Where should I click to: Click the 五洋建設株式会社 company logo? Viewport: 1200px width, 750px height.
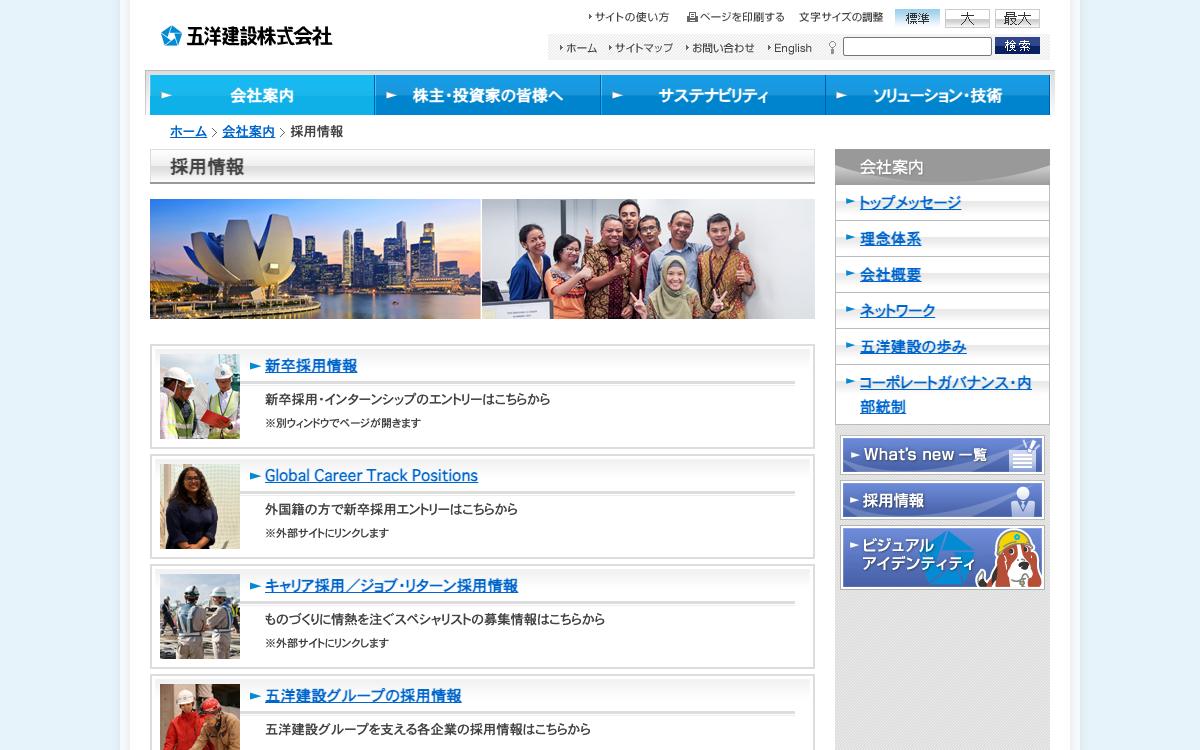[x=246, y=36]
